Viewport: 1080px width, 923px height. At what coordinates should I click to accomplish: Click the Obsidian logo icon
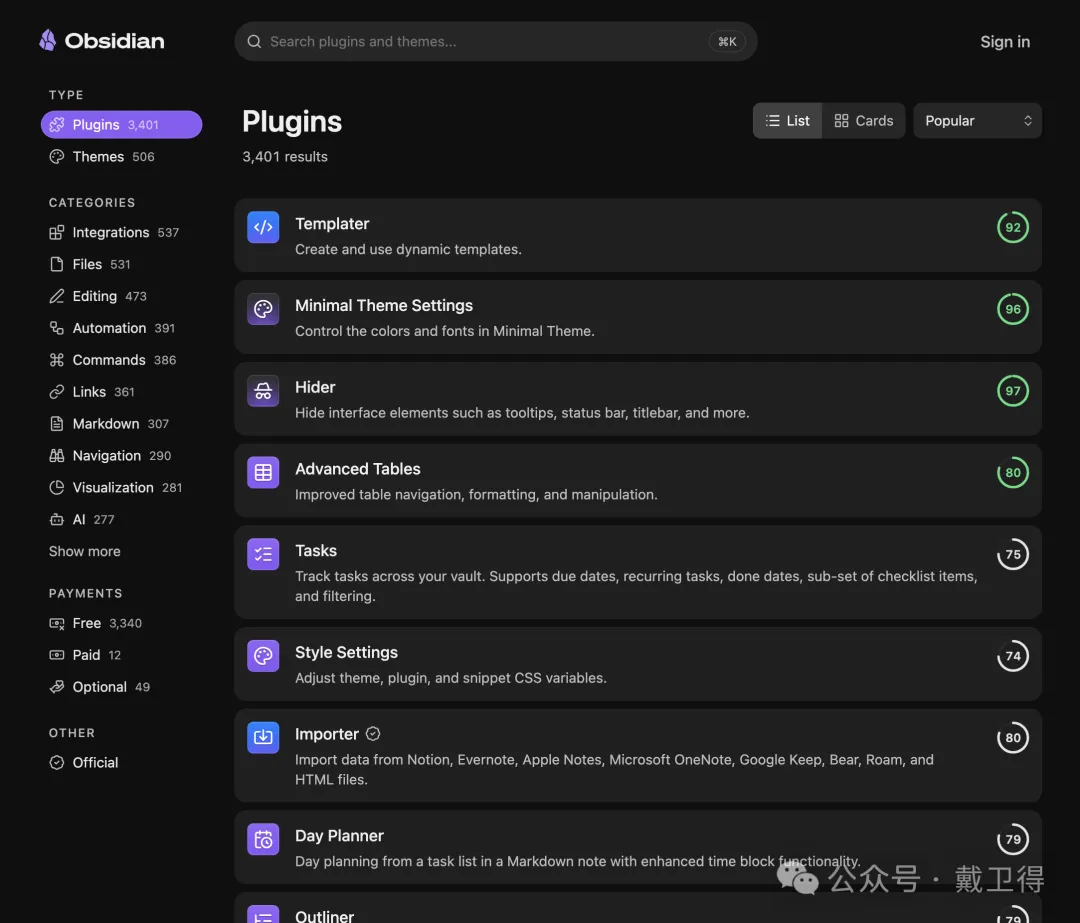(48, 41)
